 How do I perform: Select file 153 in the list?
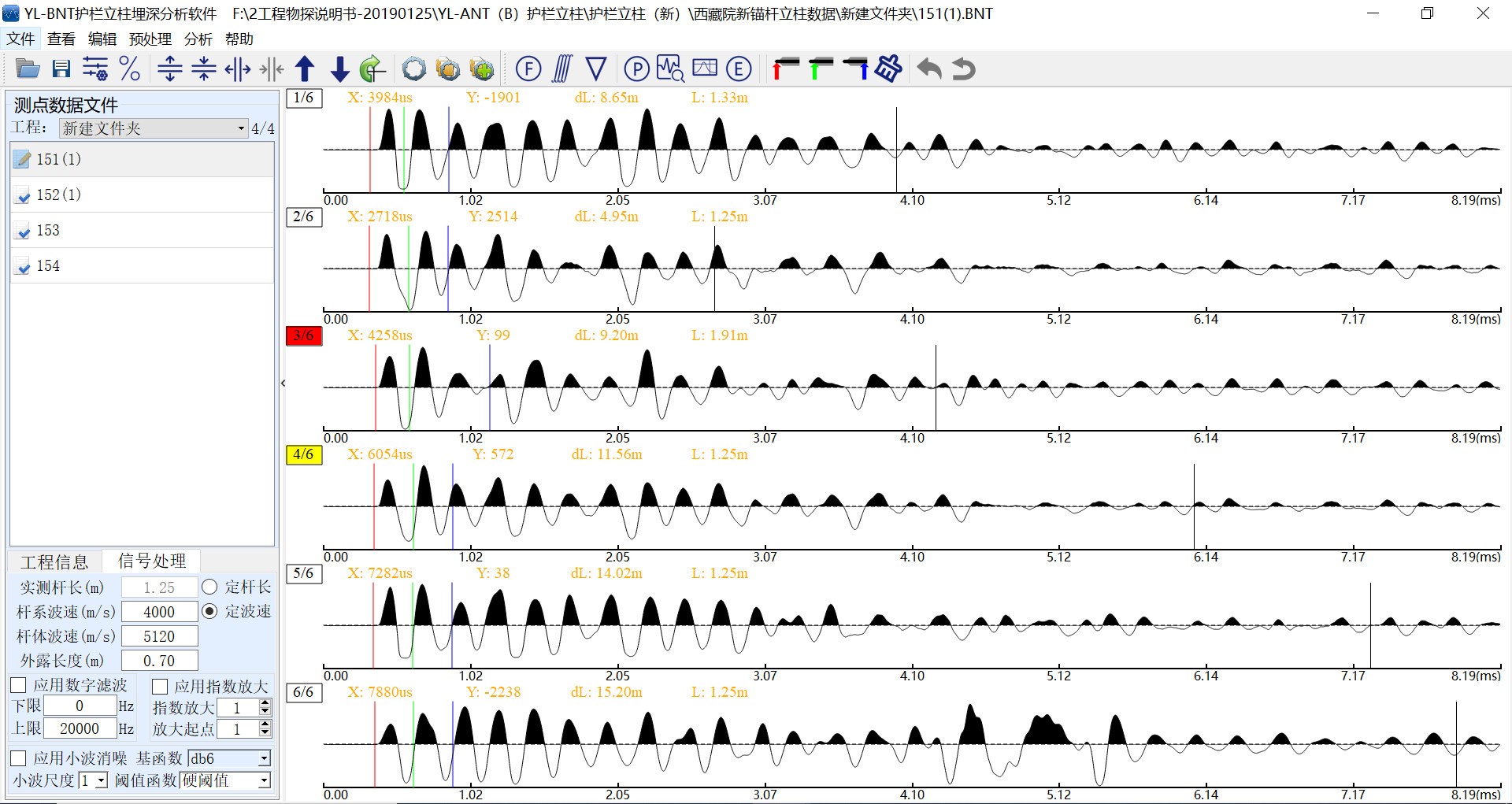pyautogui.click(x=48, y=231)
